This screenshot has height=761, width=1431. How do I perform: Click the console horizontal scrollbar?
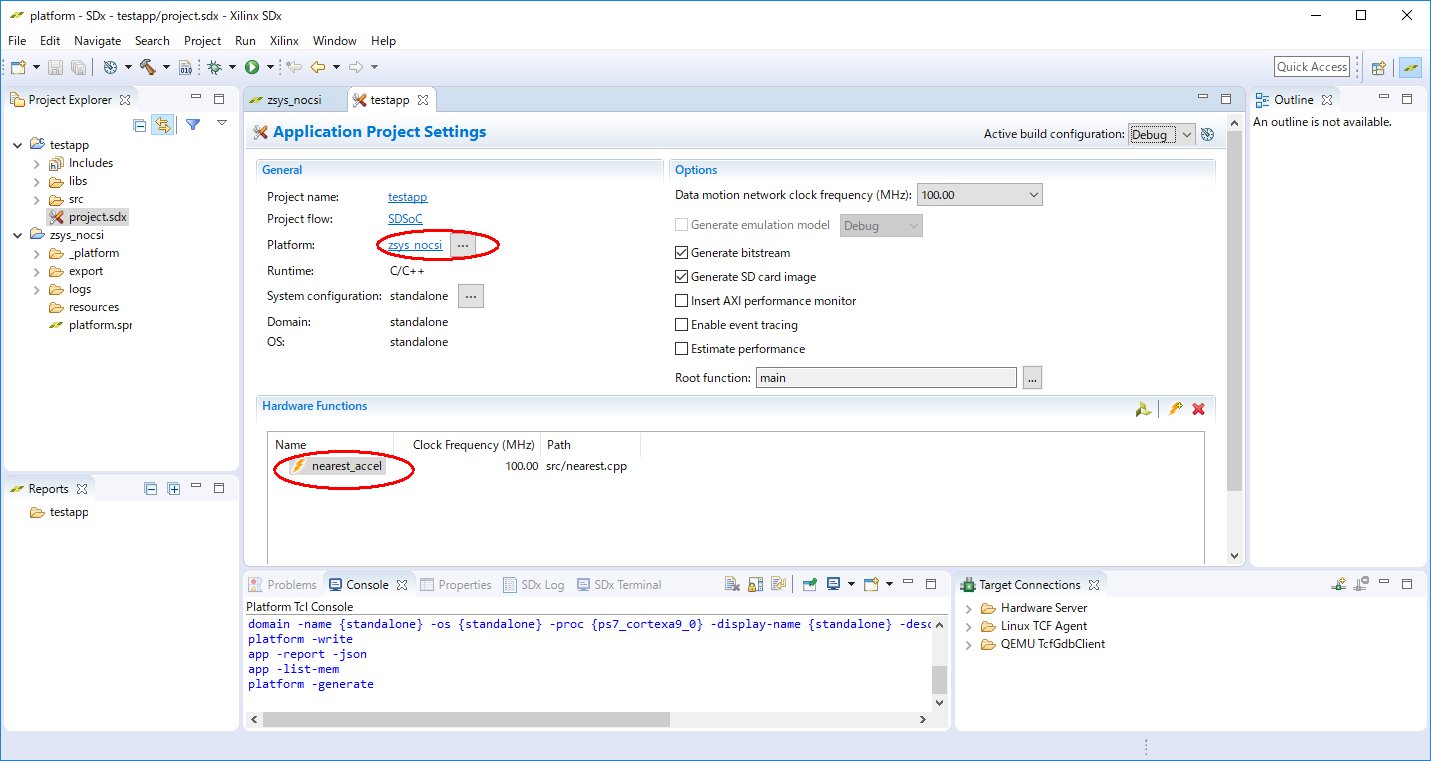coord(466,719)
